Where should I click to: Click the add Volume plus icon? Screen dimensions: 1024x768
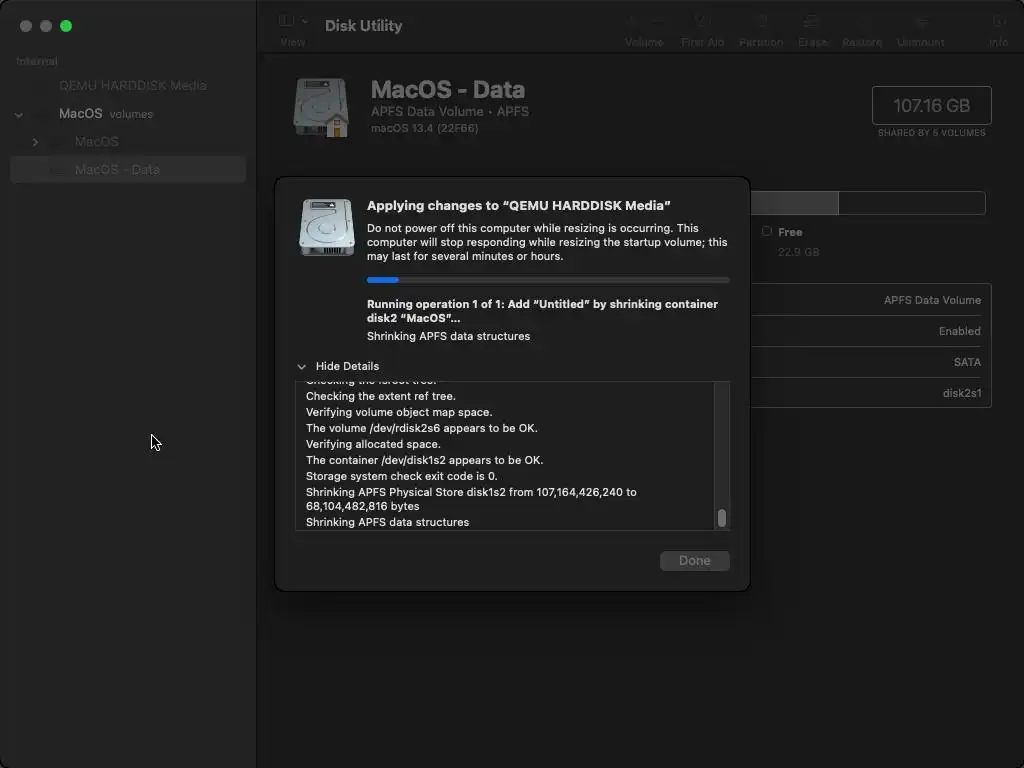pyautogui.click(x=631, y=21)
